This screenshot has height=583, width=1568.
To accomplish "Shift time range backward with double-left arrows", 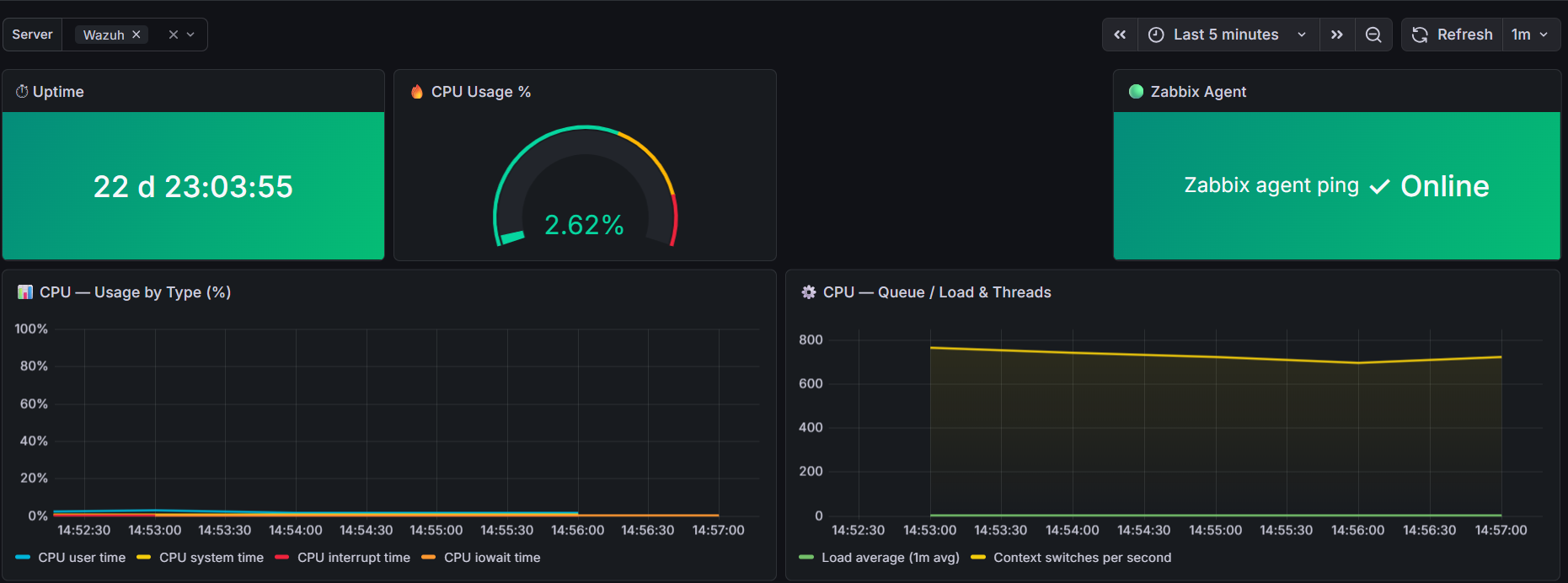I will (1120, 35).
